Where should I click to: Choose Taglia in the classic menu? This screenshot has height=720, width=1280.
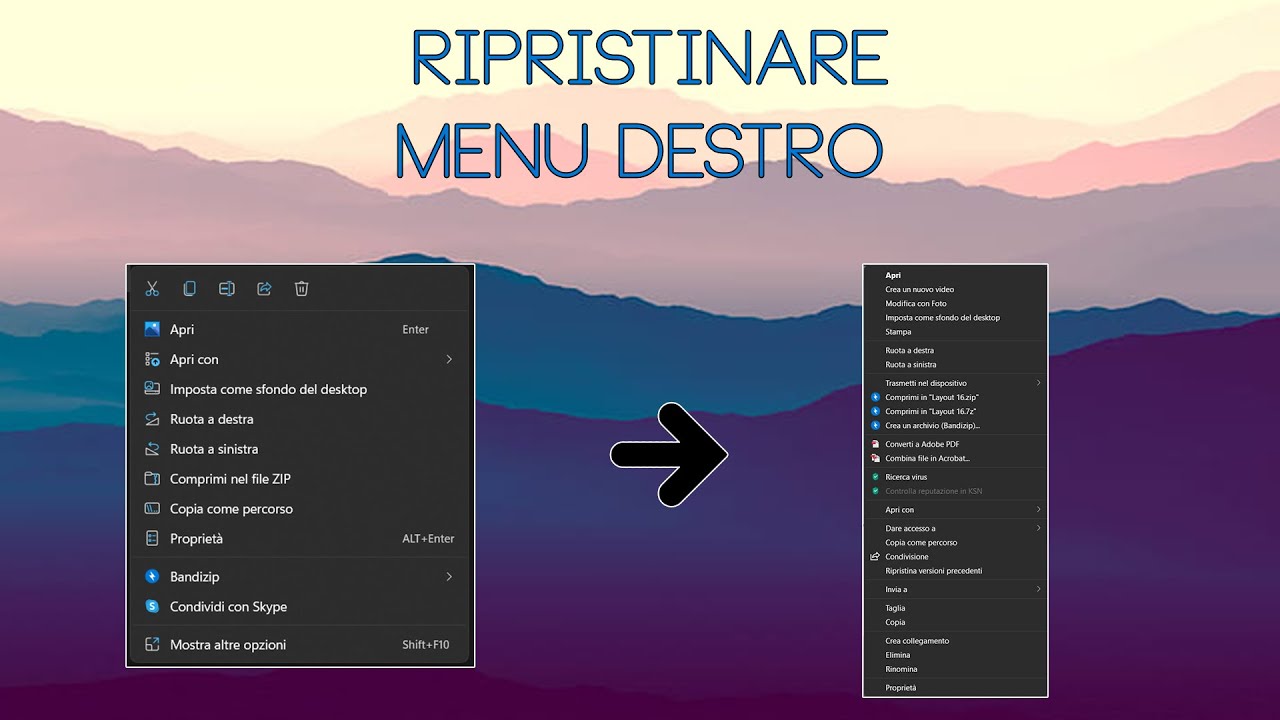tap(895, 608)
